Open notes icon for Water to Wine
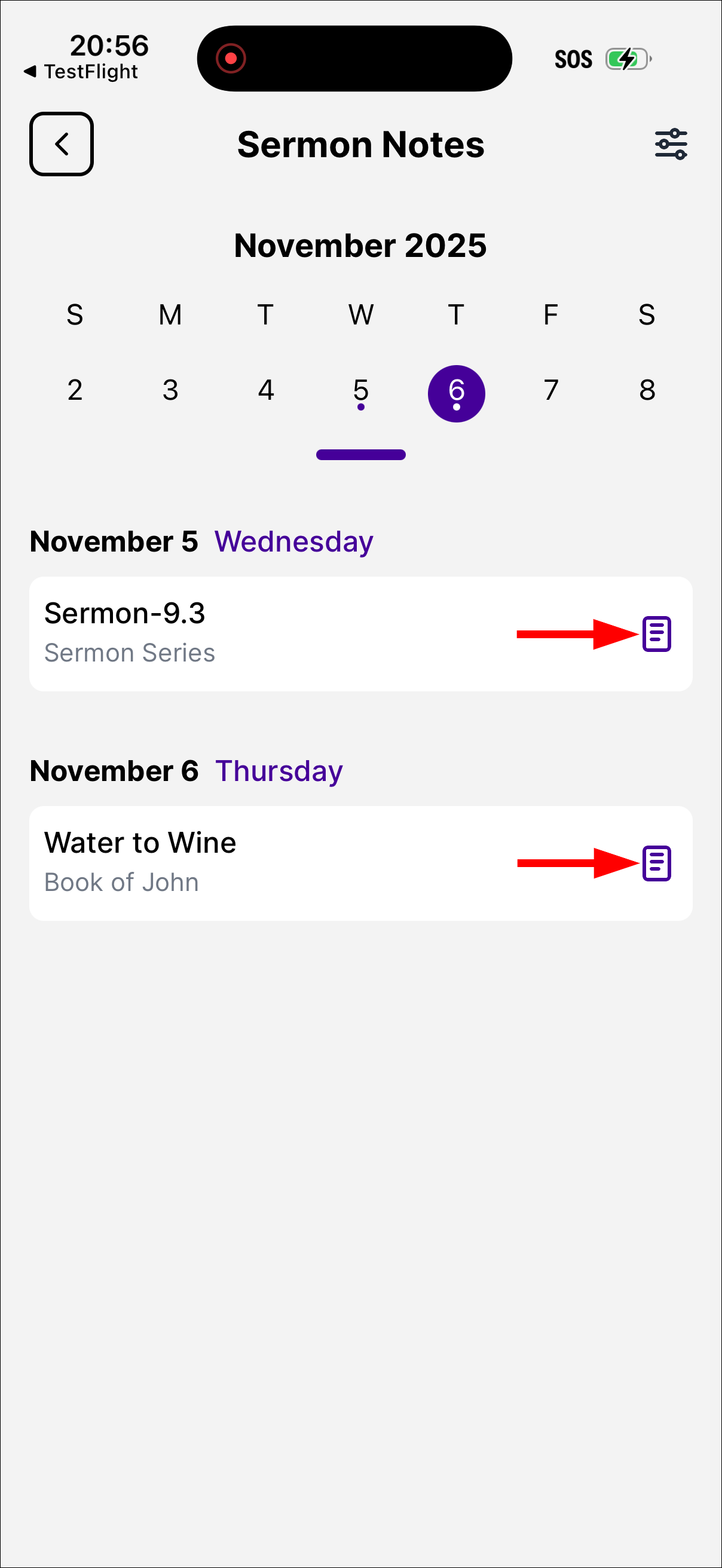The image size is (722, 1568). (x=656, y=863)
